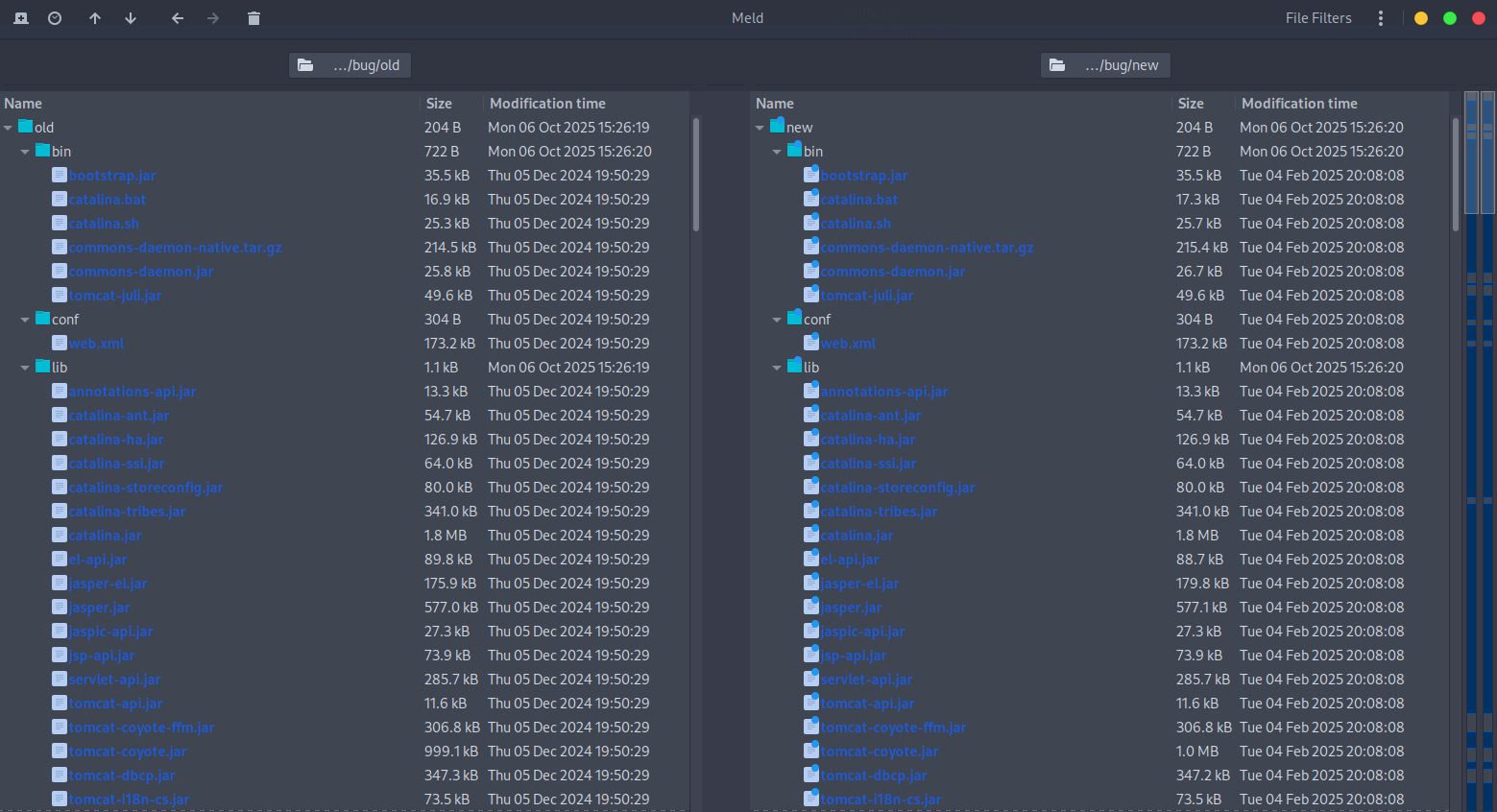1497x812 pixels.
Task: Copy changes to the right pane
Action: [x=213, y=17]
